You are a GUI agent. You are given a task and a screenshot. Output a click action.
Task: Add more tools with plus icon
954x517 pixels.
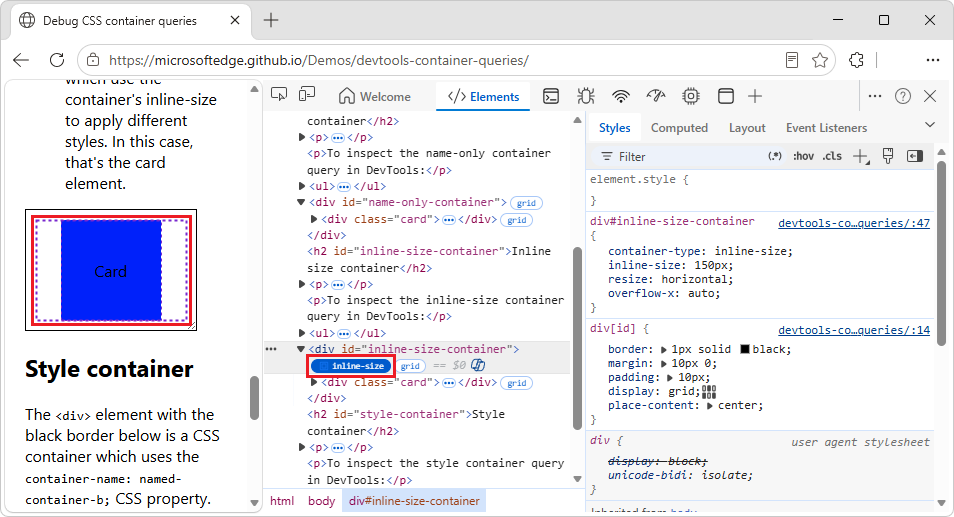pos(755,96)
